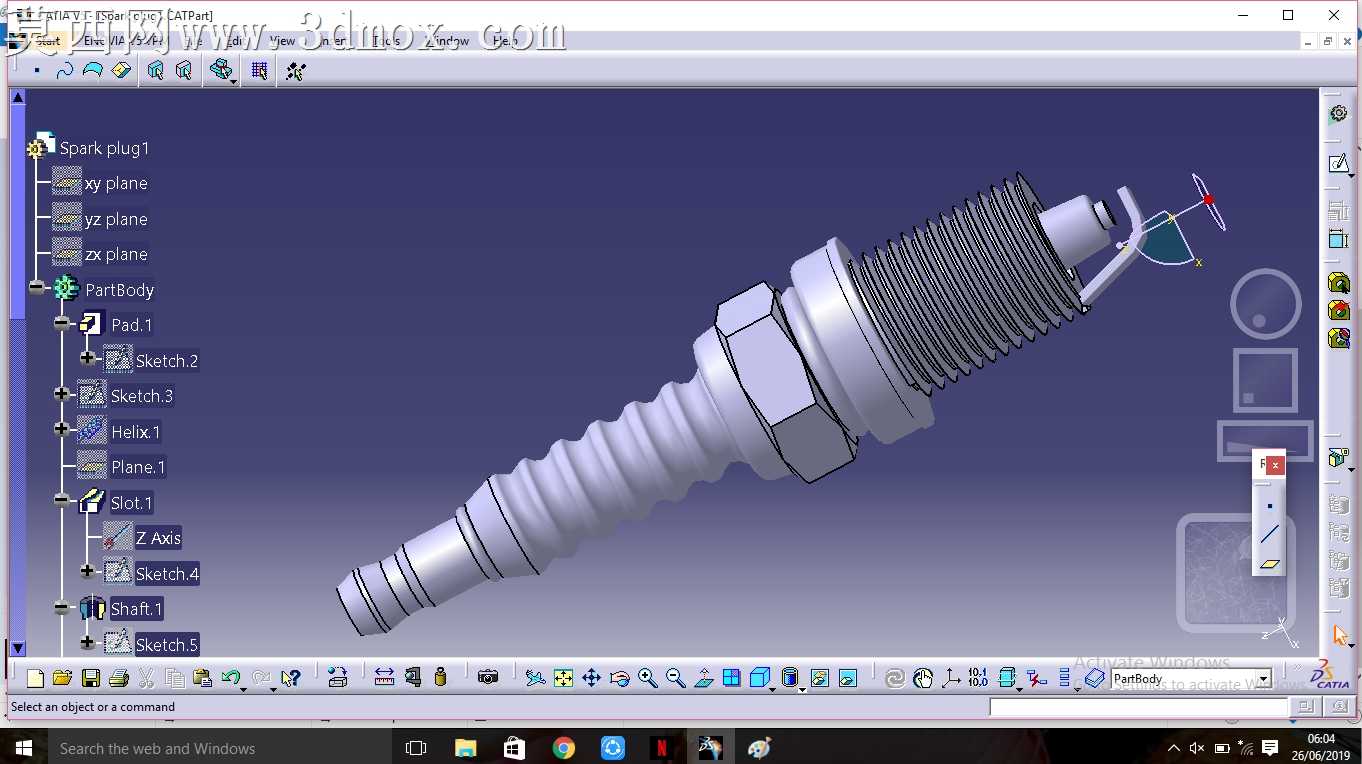Zoom Out of the model
This screenshot has height=764, width=1362.
point(676,678)
